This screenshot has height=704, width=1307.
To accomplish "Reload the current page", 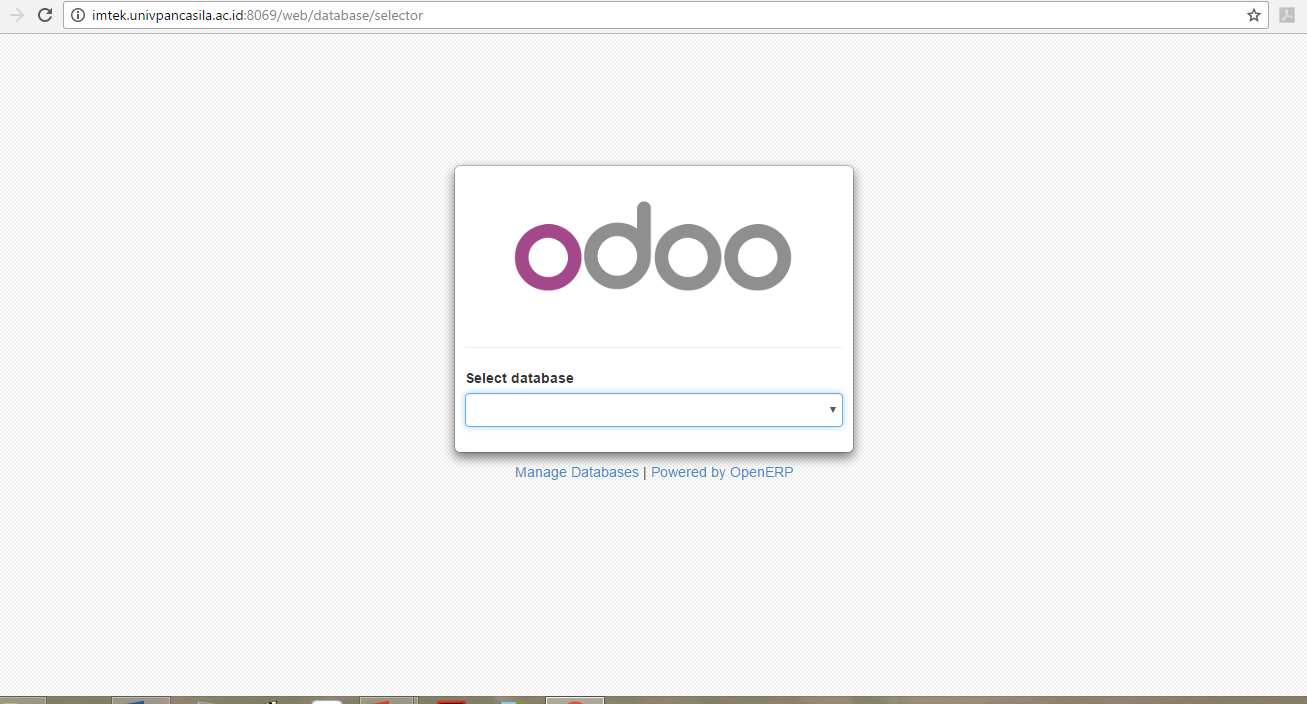I will coord(45,15).
